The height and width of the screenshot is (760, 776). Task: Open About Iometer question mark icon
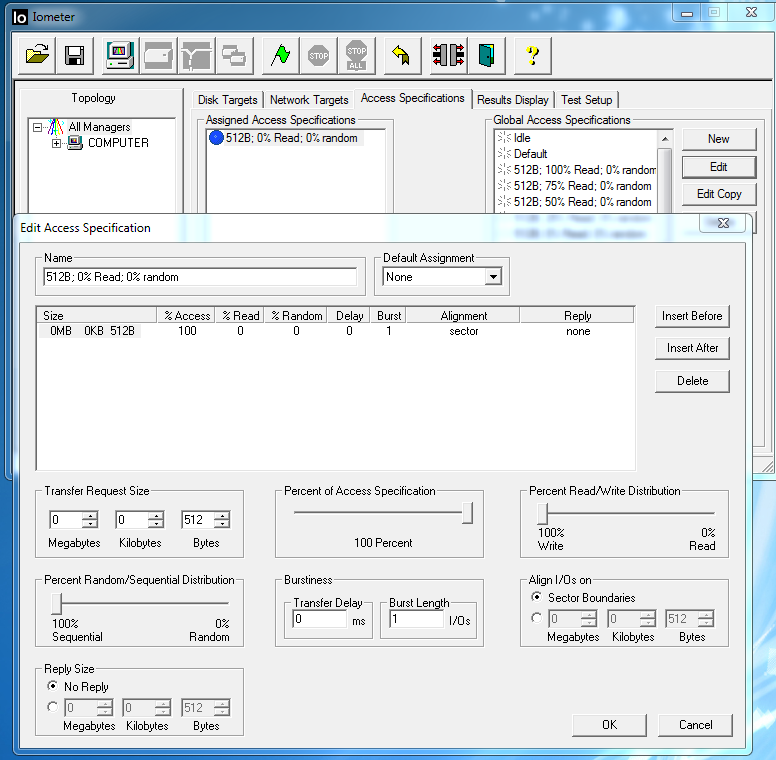click(533, 55)
